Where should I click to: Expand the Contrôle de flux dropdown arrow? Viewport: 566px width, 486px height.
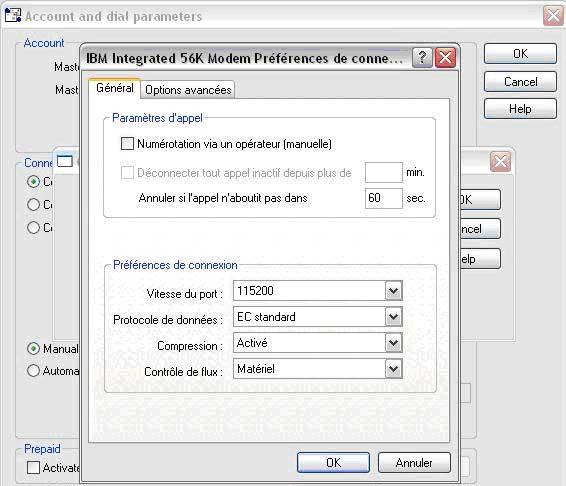pyautogui.click(x=393, y=369)
